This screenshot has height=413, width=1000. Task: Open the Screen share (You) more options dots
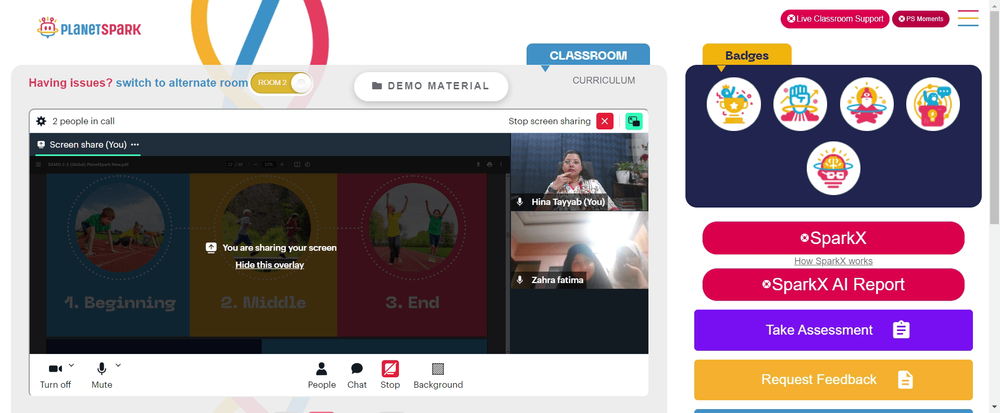point(135,145)
